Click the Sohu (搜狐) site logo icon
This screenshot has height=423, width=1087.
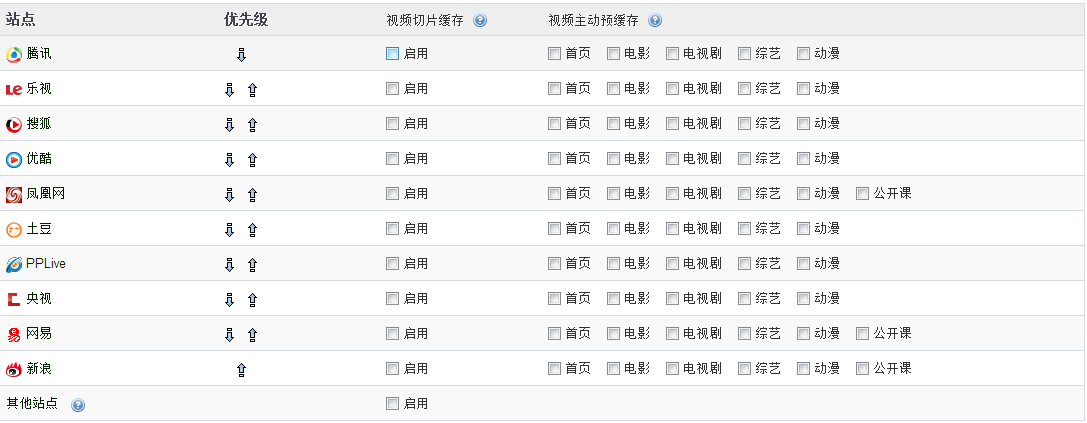click(14, 124)
